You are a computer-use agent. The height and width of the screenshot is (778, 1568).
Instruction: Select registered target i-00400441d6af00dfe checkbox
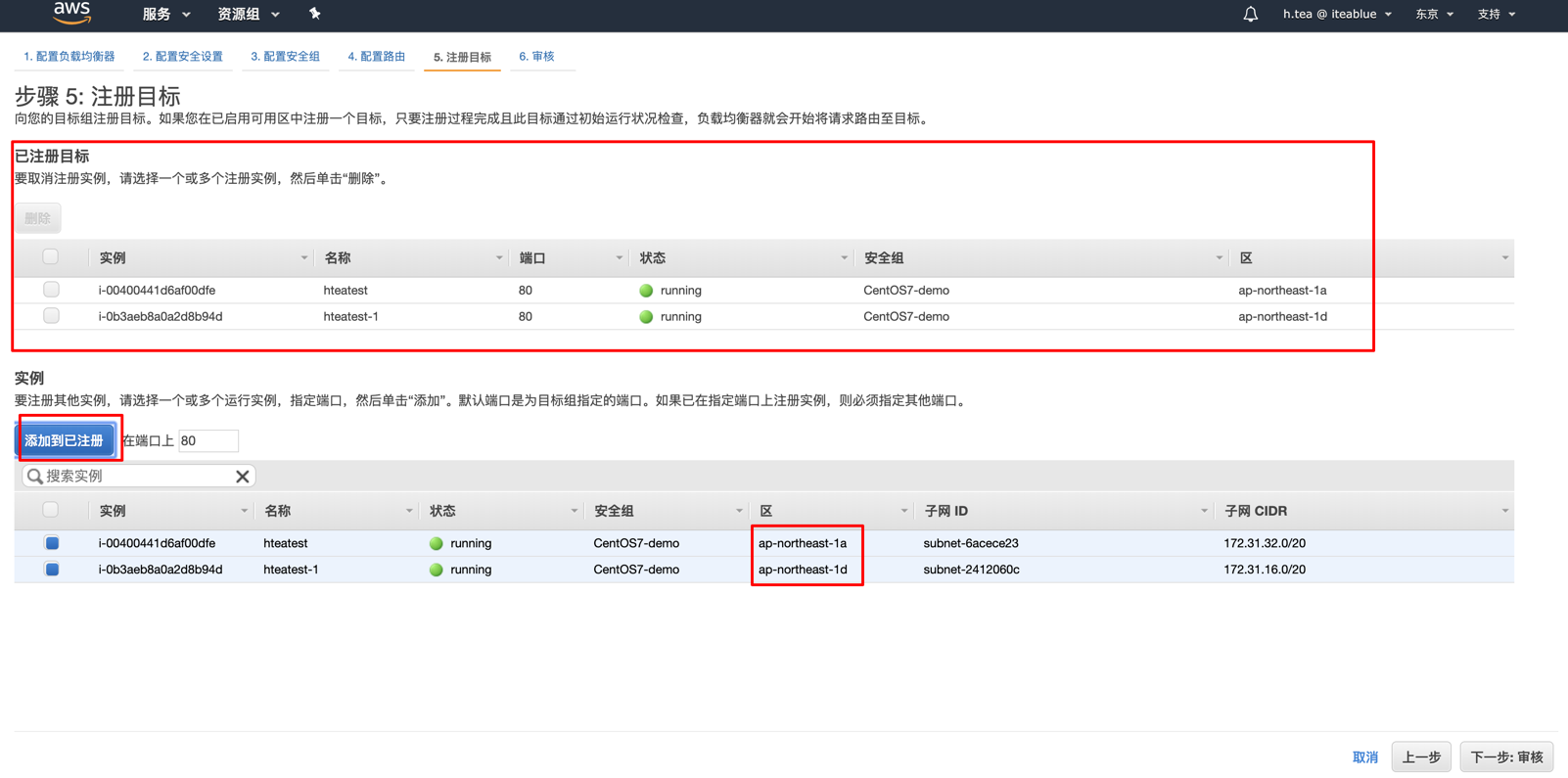coord(51,290)
